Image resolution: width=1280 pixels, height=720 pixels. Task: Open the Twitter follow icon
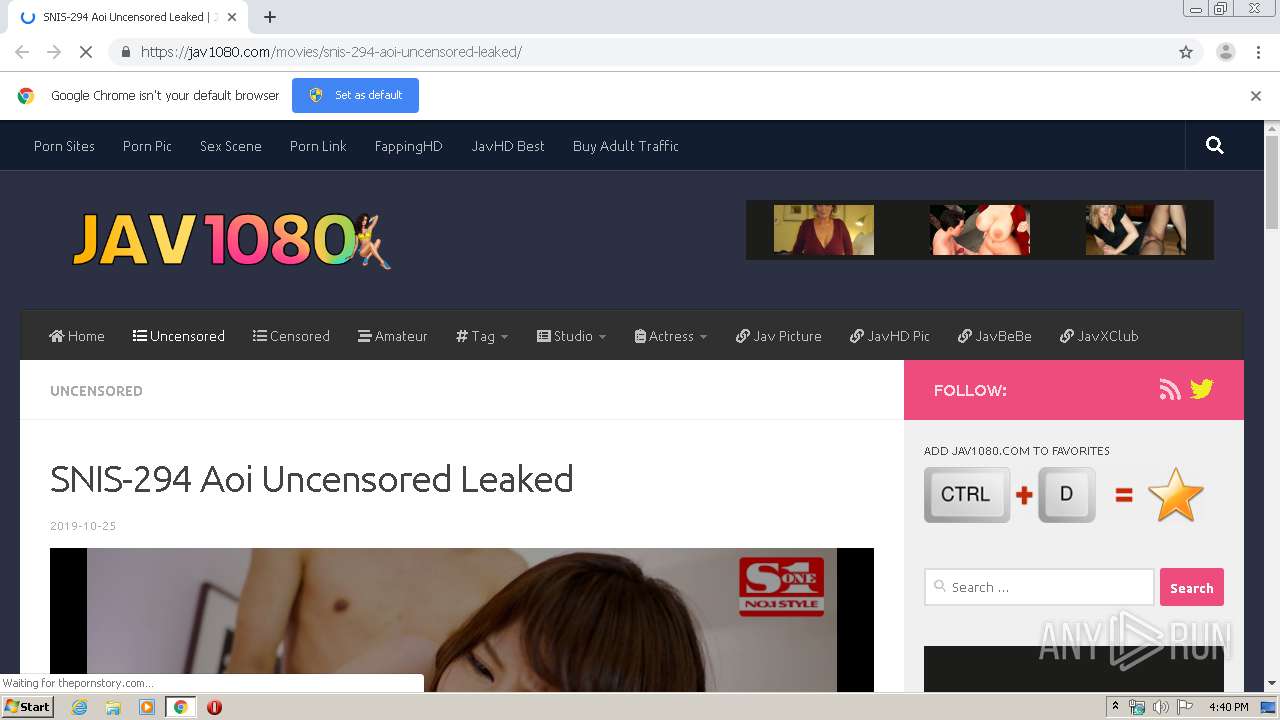coord(1202,389)
